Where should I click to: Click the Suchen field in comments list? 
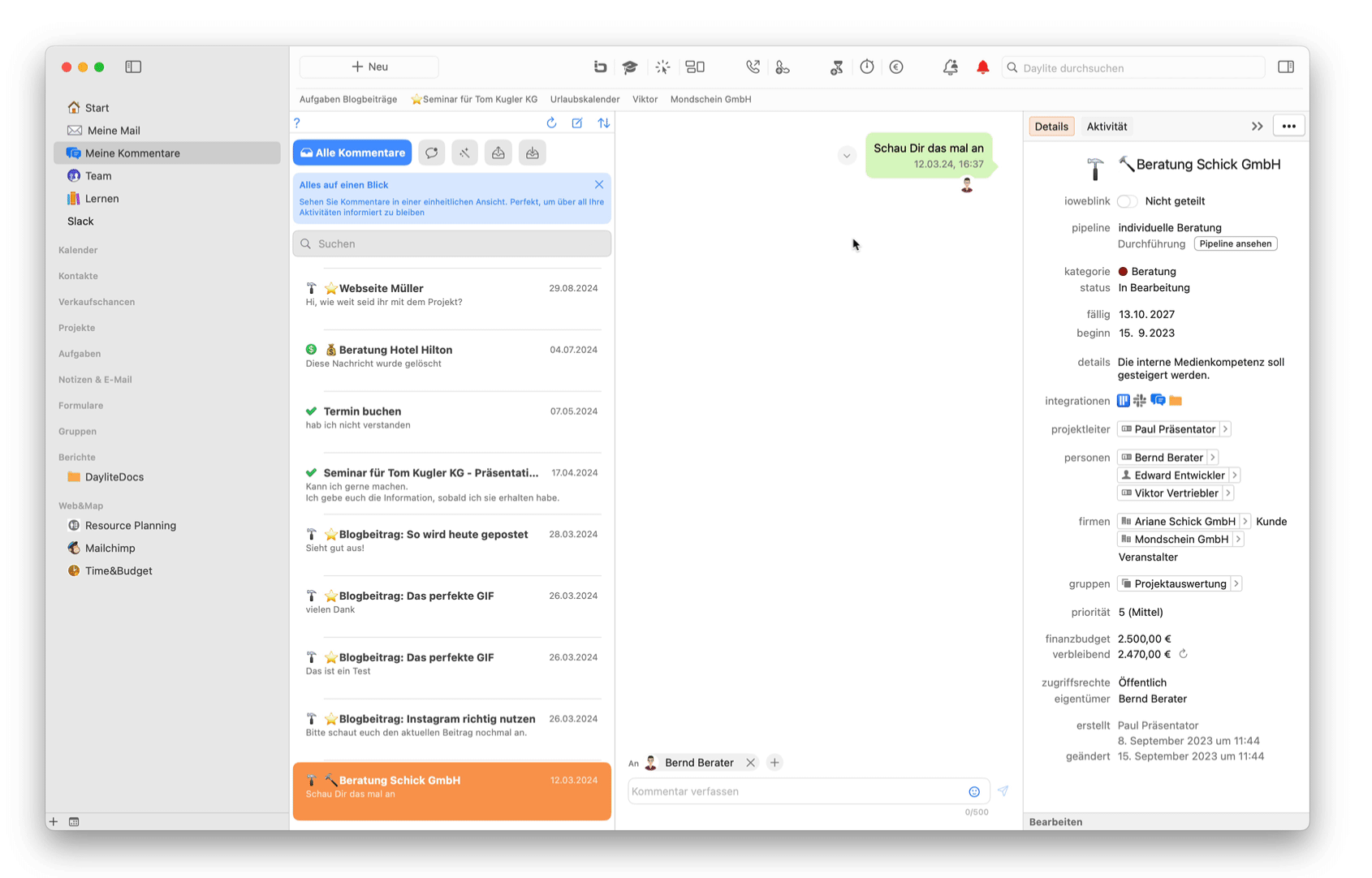[x=451, y=243]
